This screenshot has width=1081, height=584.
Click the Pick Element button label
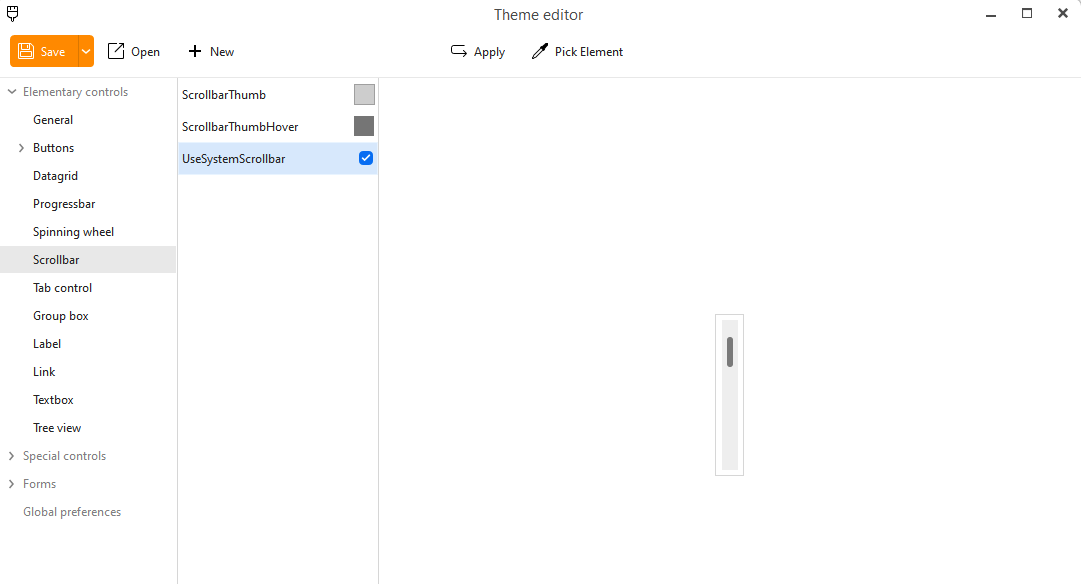[589, 52]
